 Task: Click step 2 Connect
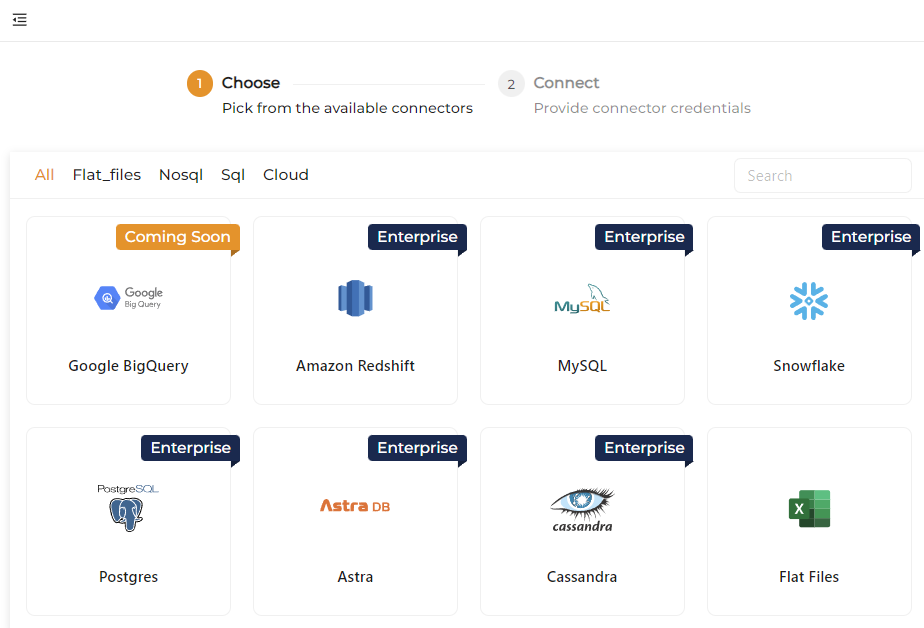click(x=565, y=83)
